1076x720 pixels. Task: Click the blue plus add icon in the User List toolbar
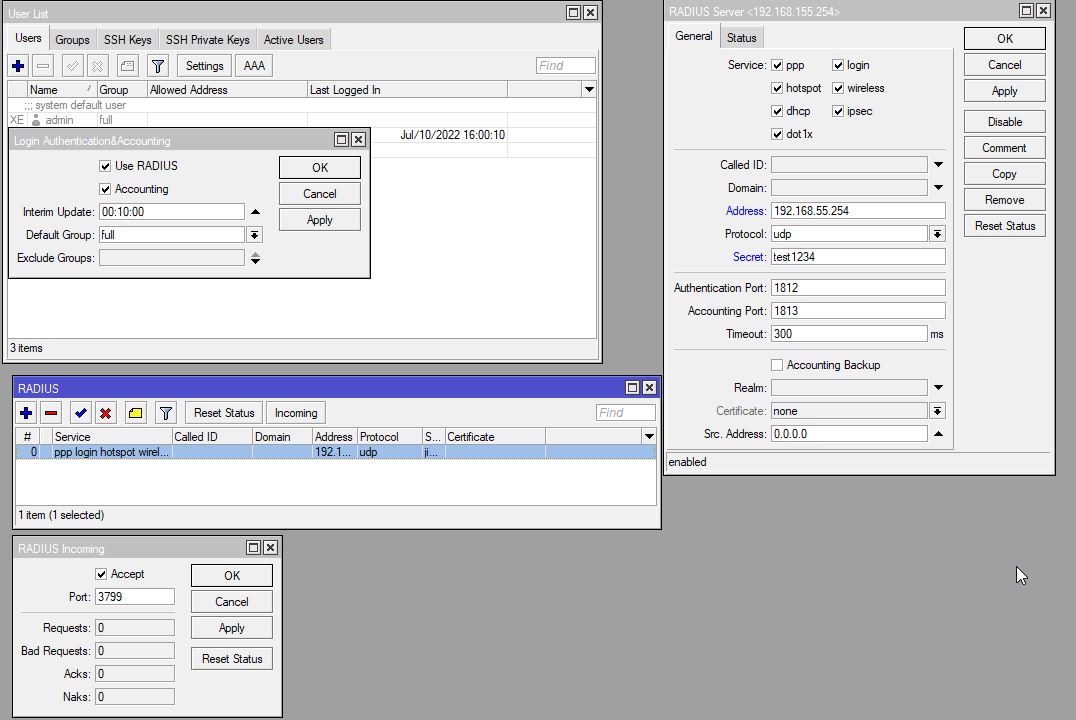point(18,66)
